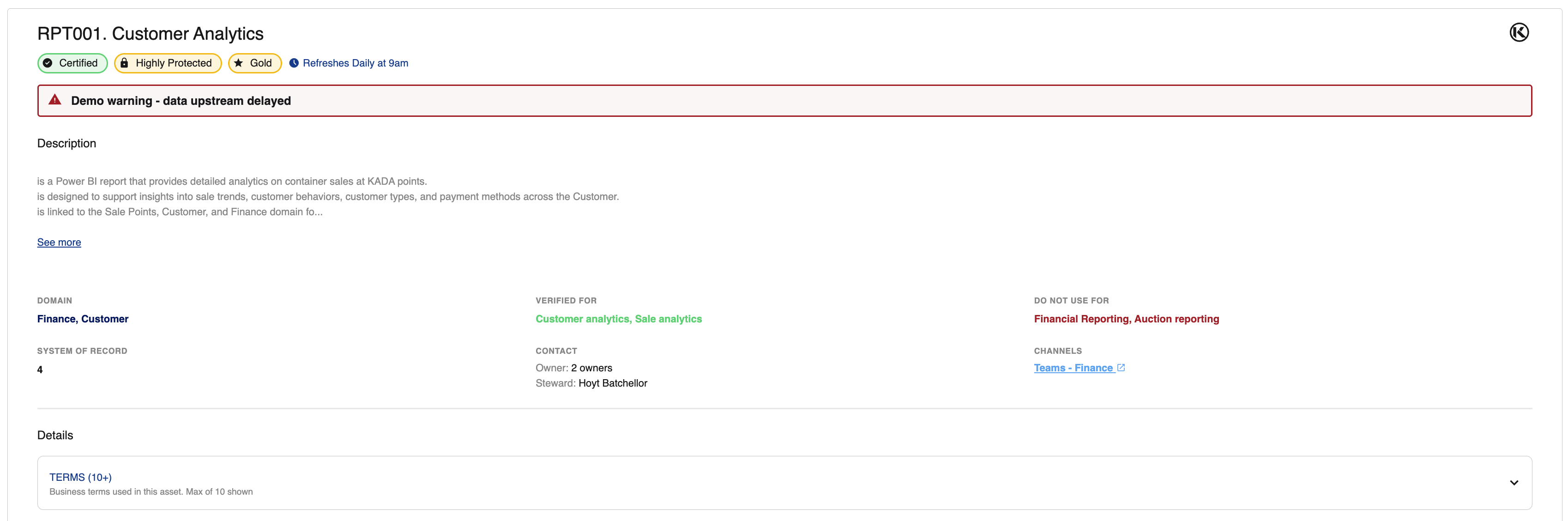Click the Description heading
Screen dimensions: 1568x521
pos(66,143)
